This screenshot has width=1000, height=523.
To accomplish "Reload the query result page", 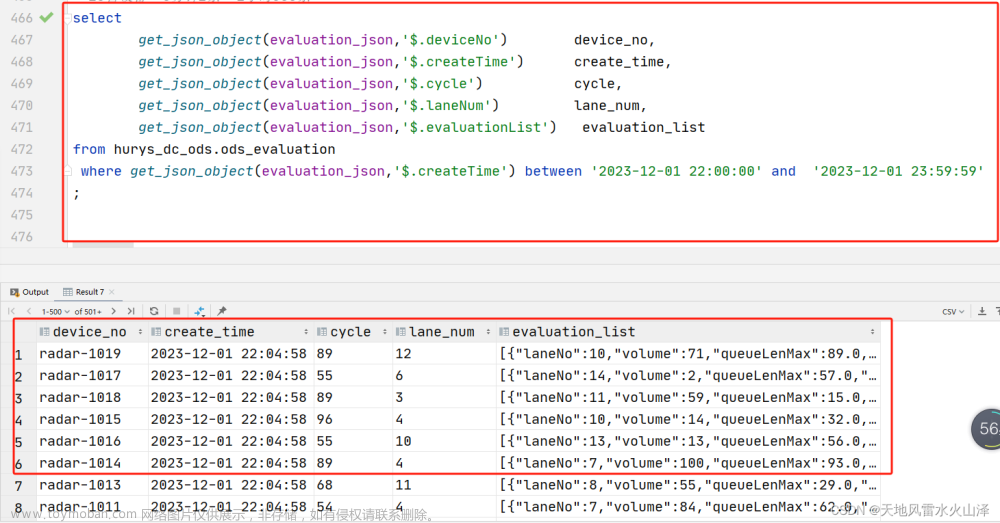I will click(154, 311).
